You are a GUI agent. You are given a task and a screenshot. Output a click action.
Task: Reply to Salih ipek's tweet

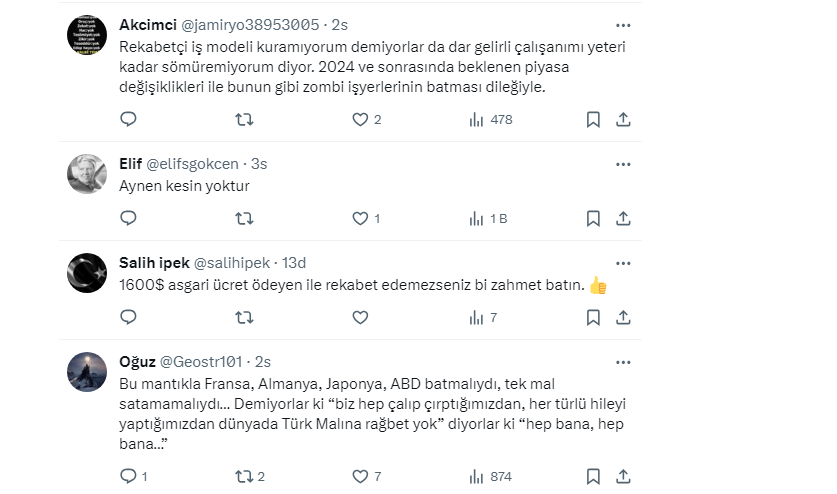(x=128, y=317)
